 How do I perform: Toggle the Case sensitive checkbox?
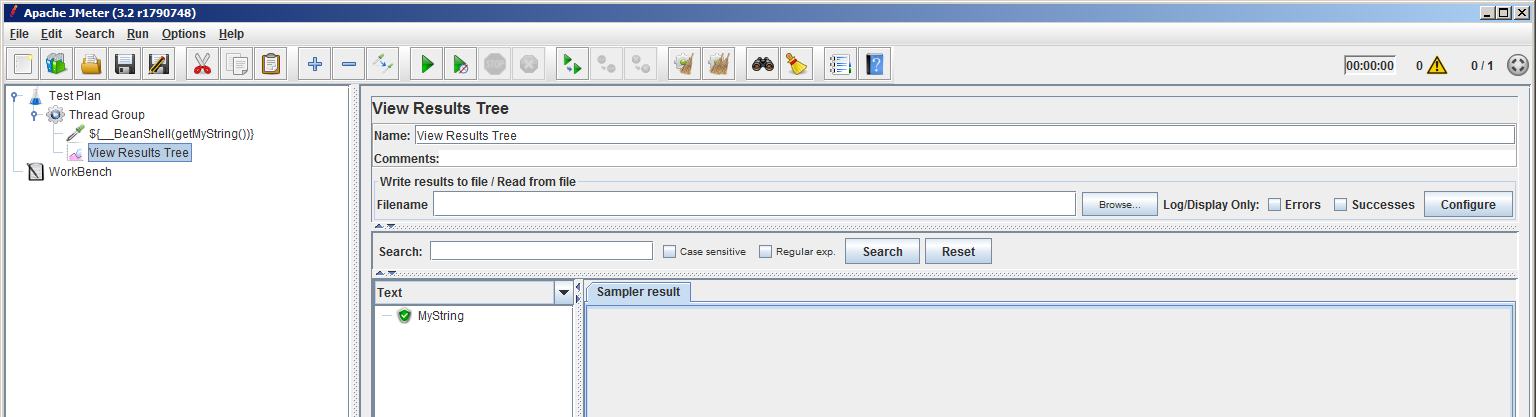click(670, 251)
